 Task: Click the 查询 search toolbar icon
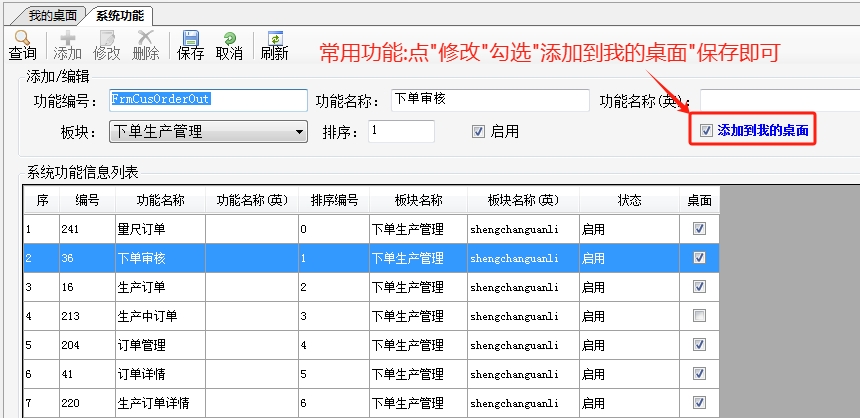[22, 44]
